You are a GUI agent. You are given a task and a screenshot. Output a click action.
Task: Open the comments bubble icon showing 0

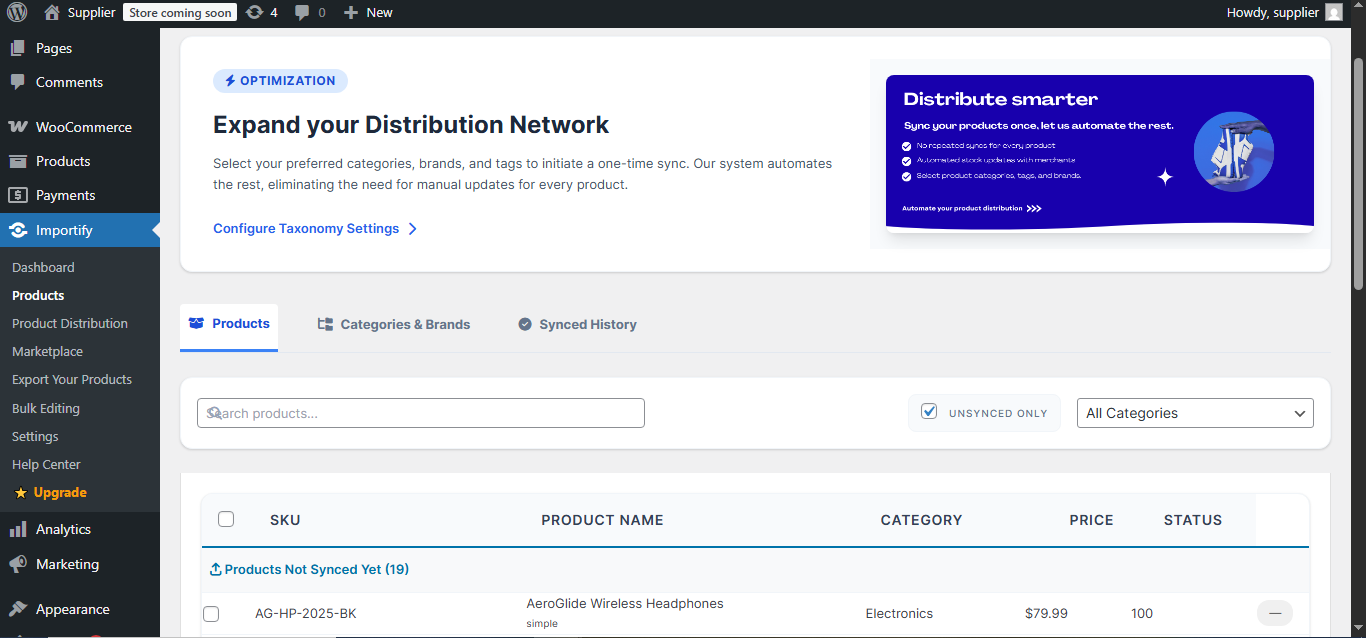(302, 13)
